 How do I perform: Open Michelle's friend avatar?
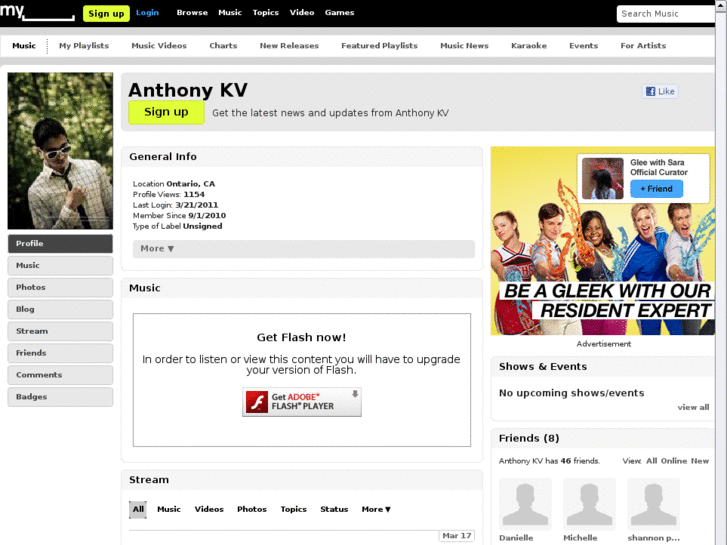589,504
